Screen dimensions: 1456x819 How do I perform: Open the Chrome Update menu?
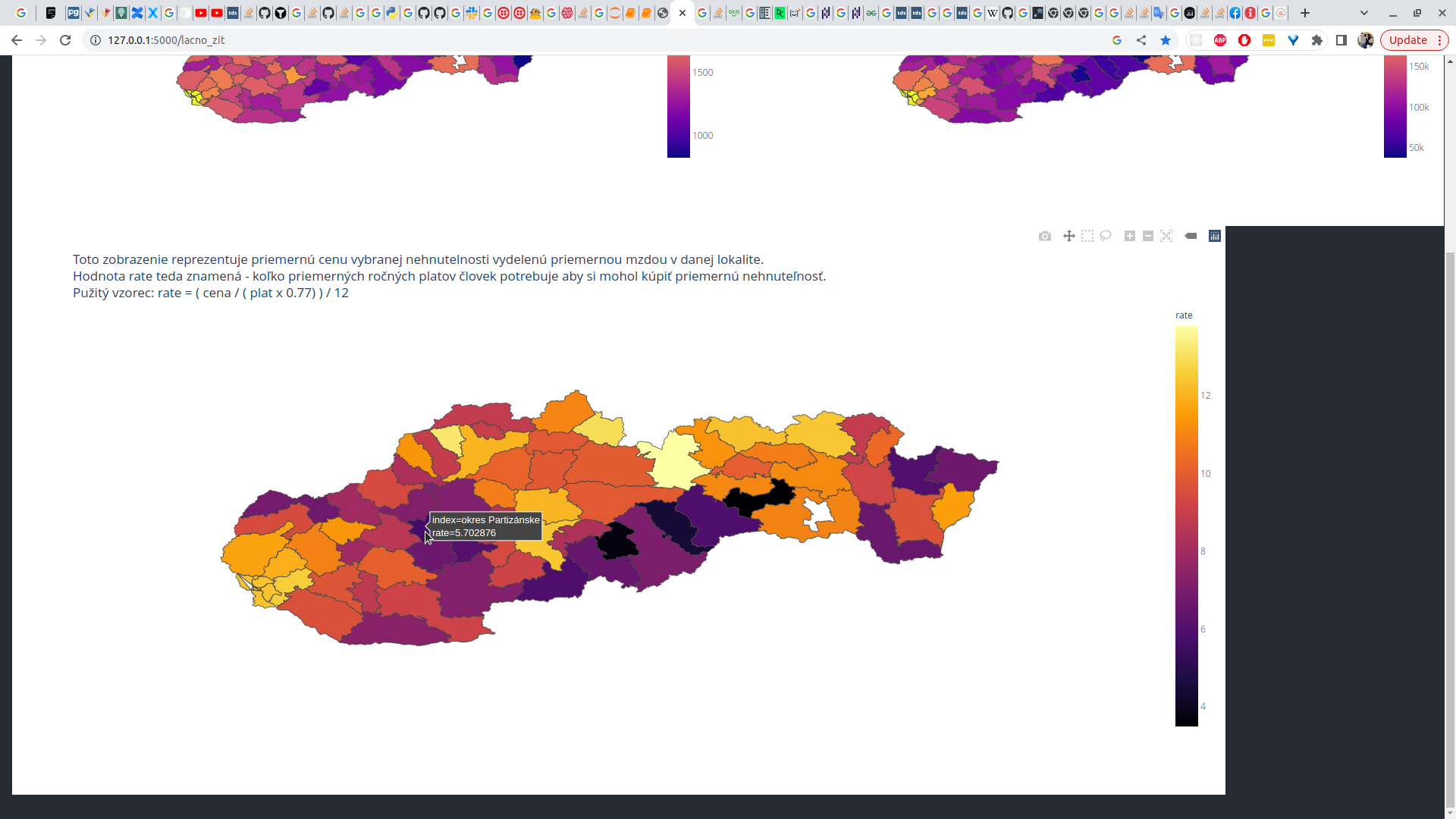pyautogui.click(x=1414, y=40)
